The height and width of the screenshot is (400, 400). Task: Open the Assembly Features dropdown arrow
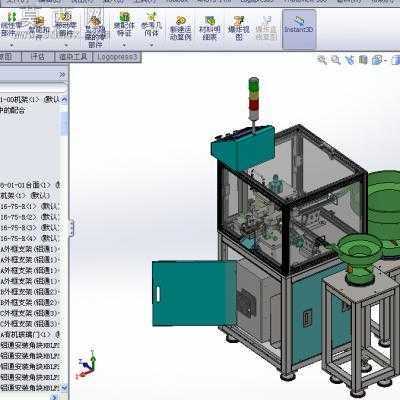click(124, 44)
